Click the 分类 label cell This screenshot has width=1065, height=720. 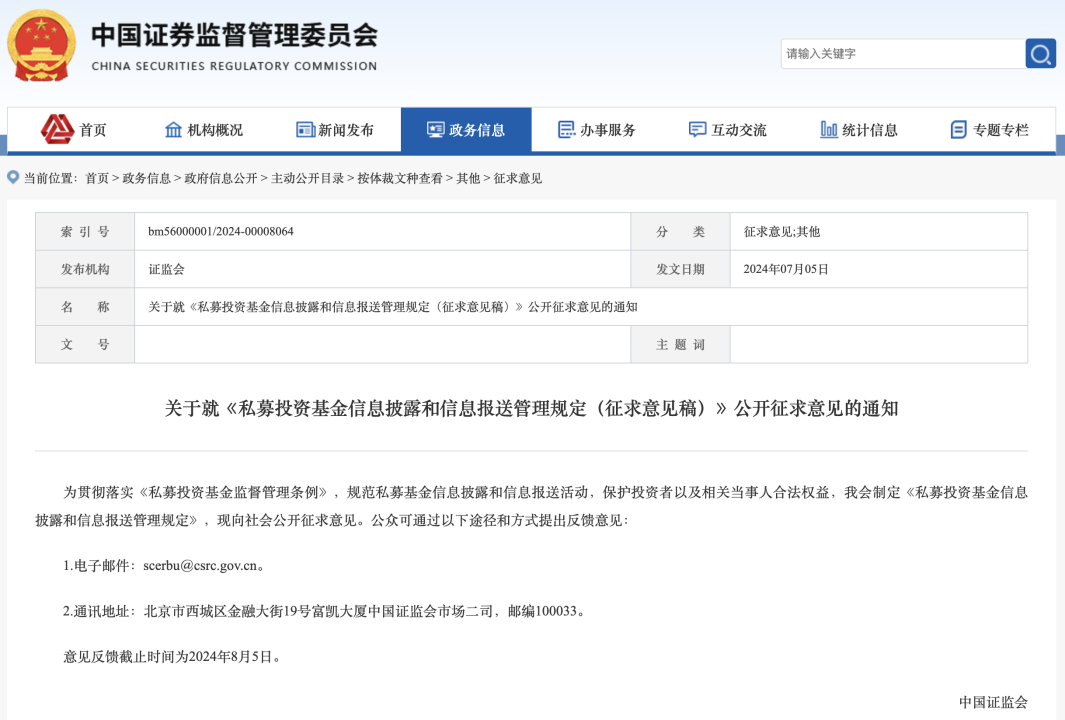coord(680,232)
